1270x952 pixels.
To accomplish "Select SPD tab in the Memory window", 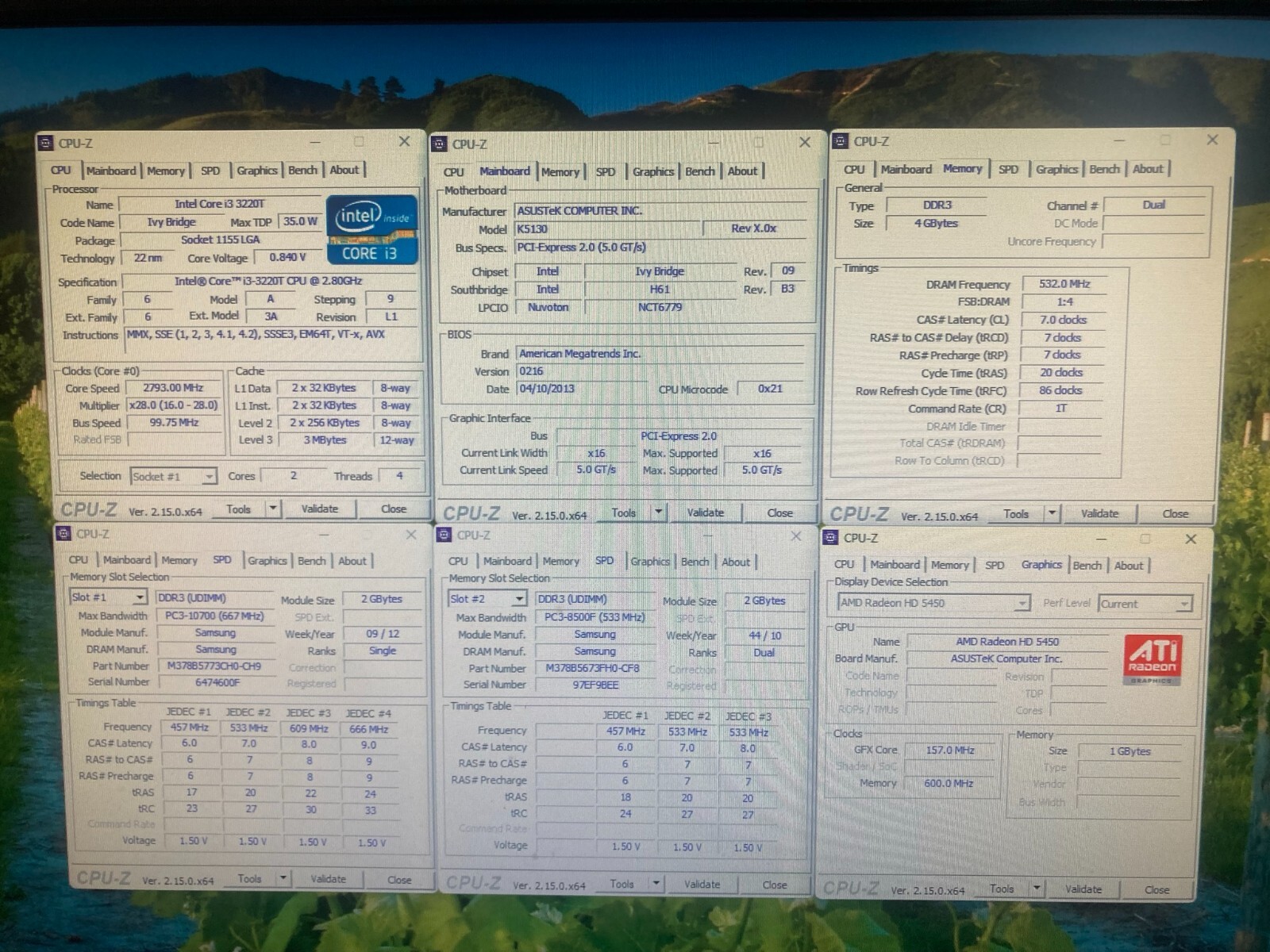I will (1008, 169).
